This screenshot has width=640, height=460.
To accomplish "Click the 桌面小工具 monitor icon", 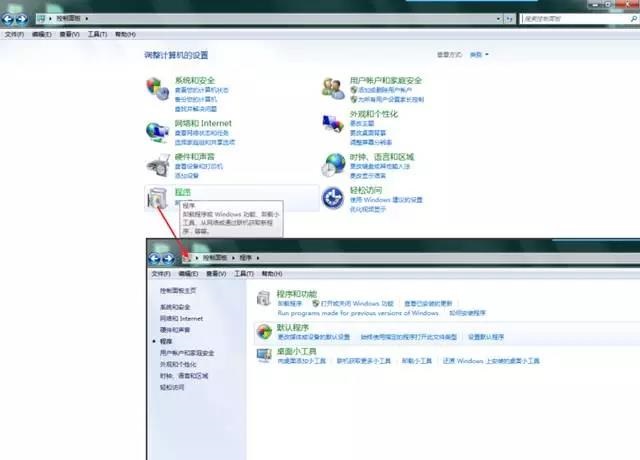I will 264,356.
